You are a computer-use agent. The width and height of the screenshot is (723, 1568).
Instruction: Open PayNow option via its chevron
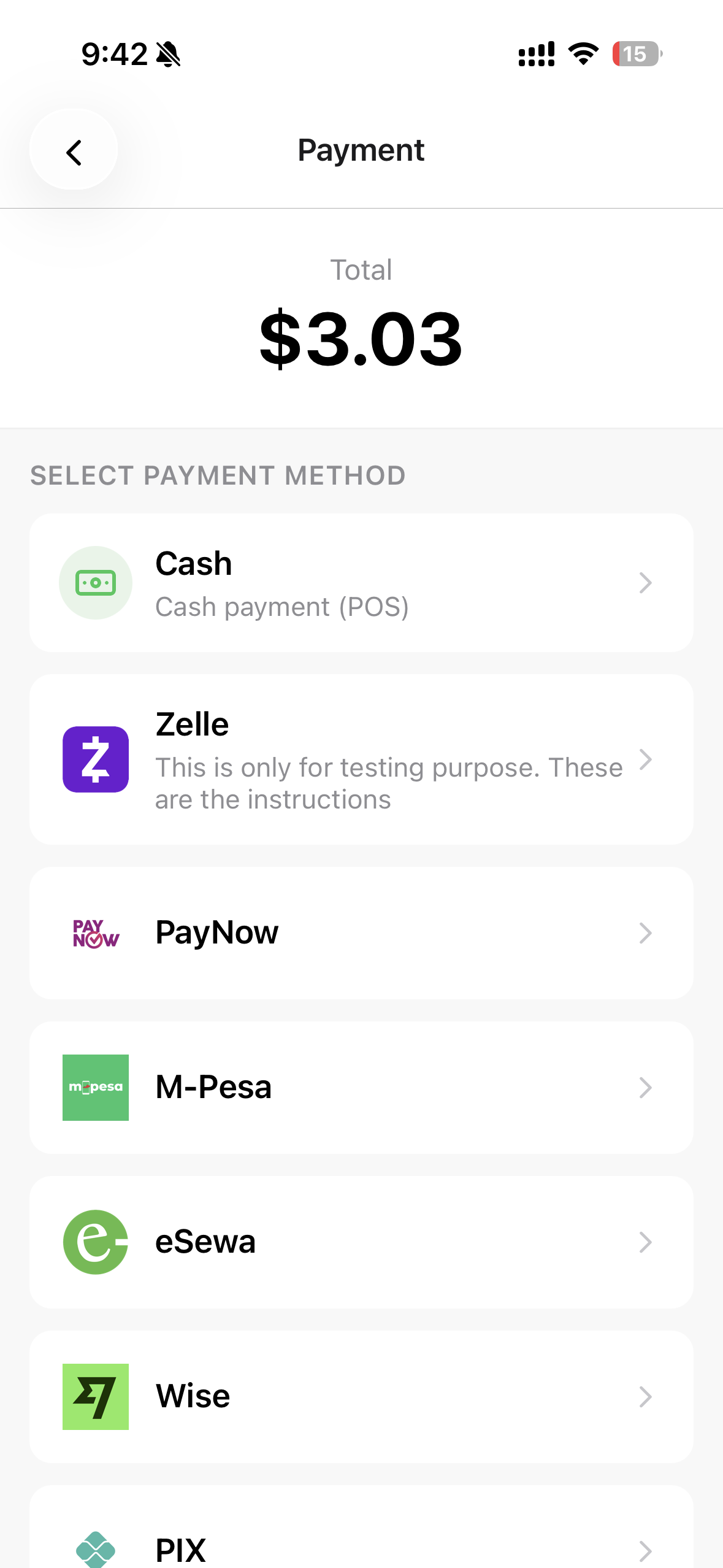[x=645, y=933]
